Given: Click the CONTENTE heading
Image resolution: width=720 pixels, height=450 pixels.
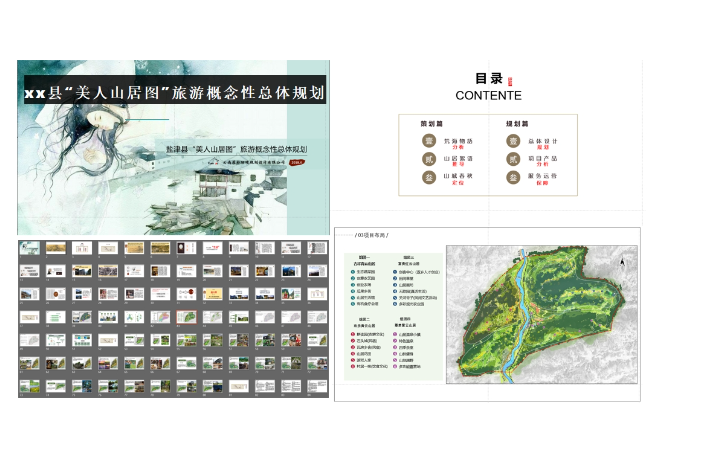Looking at the screenshot, I should pos(489,96).
